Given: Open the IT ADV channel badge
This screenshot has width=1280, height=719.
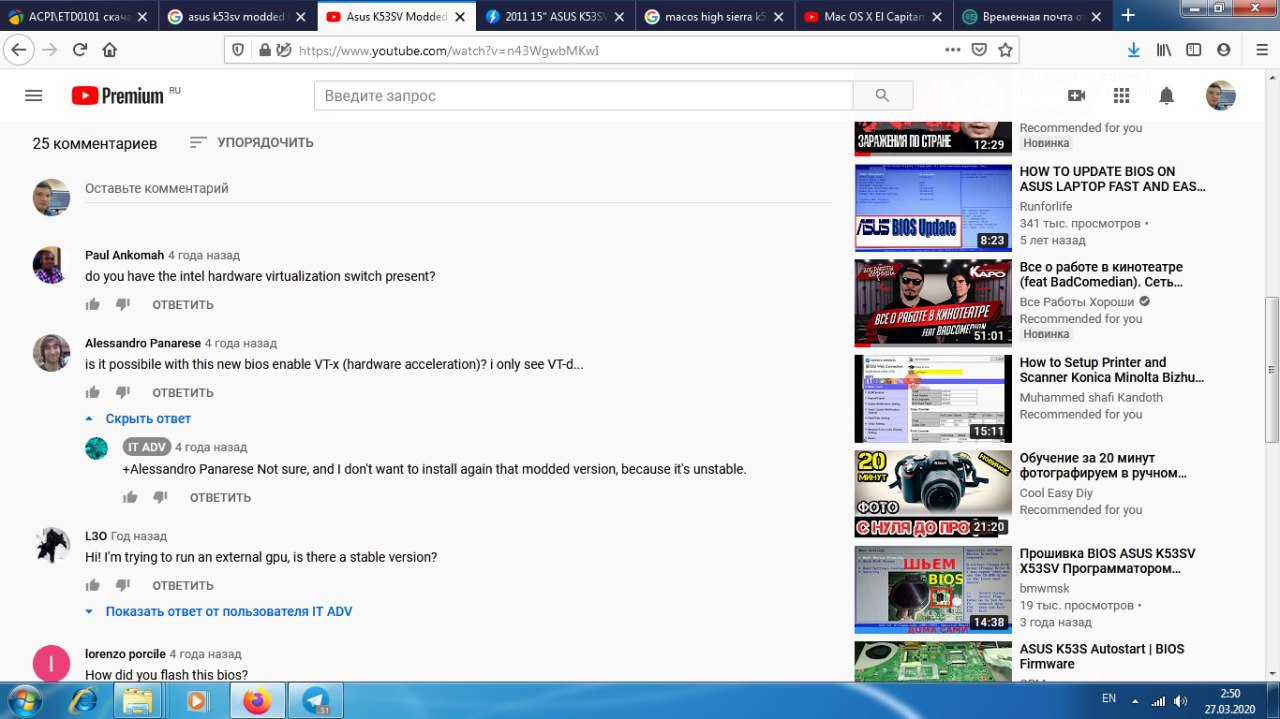Looking at the screenshot, I should [x=146, y=447].
